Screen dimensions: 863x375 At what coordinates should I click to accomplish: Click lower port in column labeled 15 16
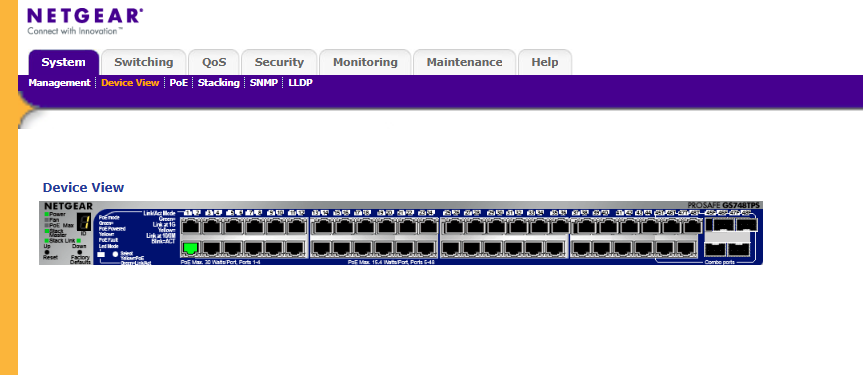(x=342, y=248)
